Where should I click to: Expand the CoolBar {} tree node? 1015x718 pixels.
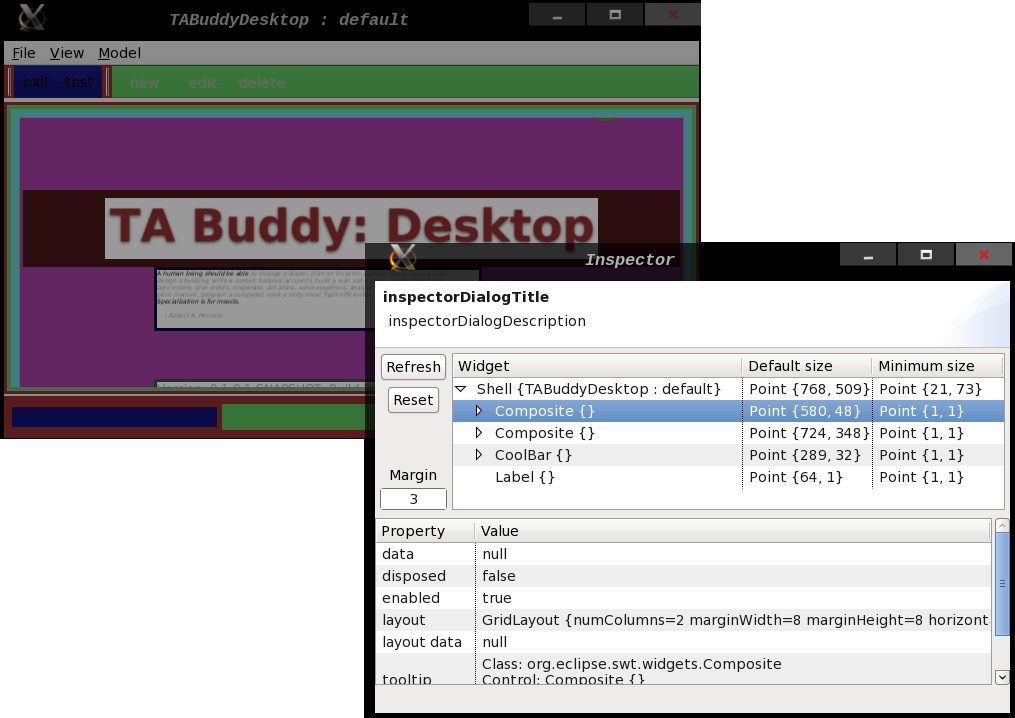click(479, 455)
